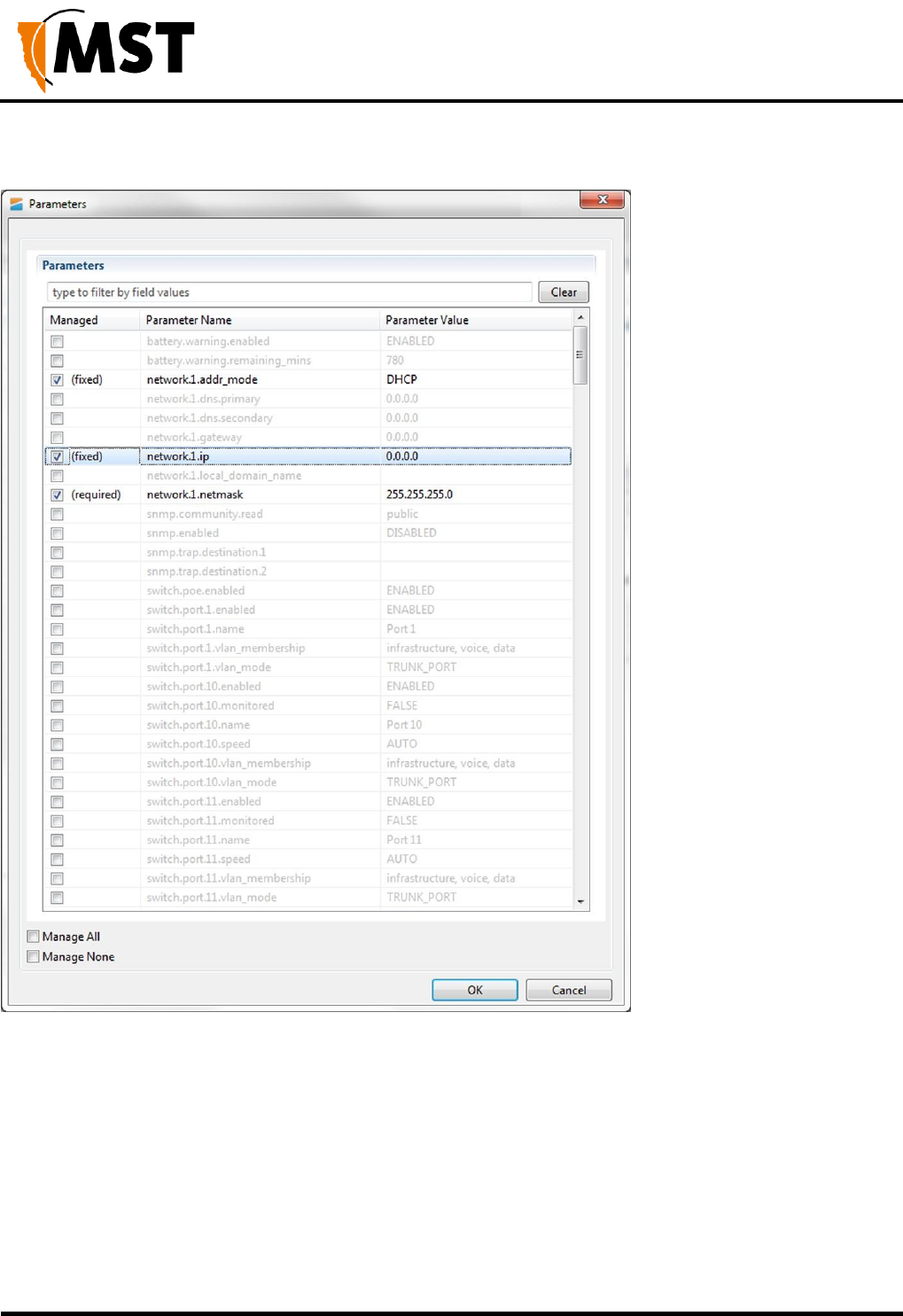Click the Parameters window title icon

coord(16,204)
